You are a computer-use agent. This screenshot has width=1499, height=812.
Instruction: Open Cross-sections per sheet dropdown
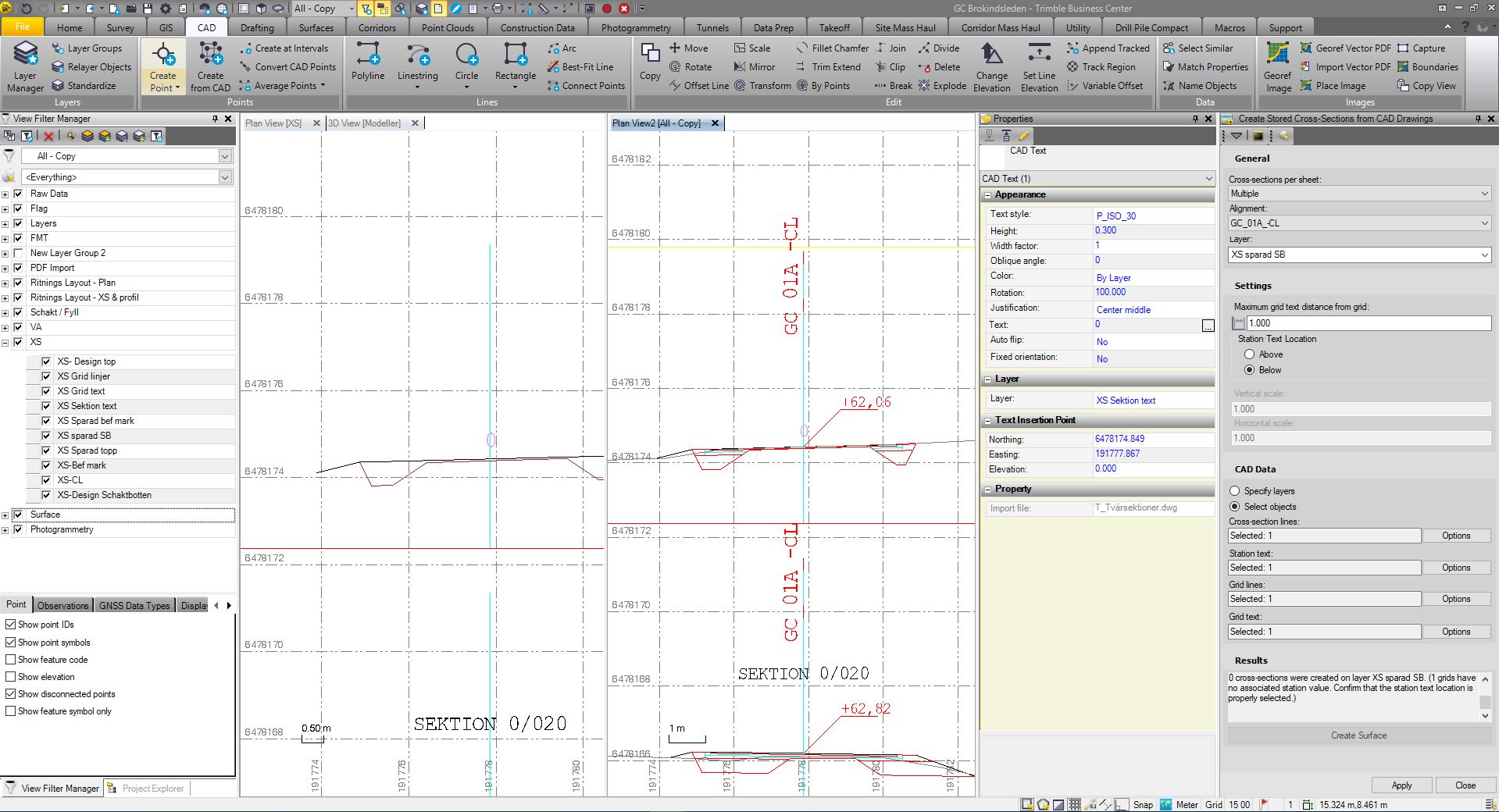(x=1358, y=194)
